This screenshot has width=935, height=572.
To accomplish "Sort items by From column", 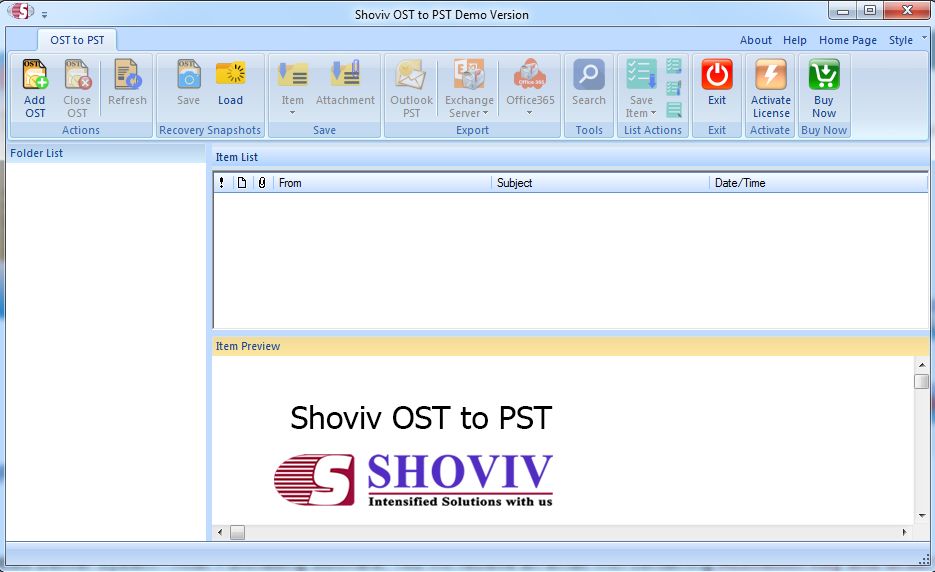I will point(382,183).
